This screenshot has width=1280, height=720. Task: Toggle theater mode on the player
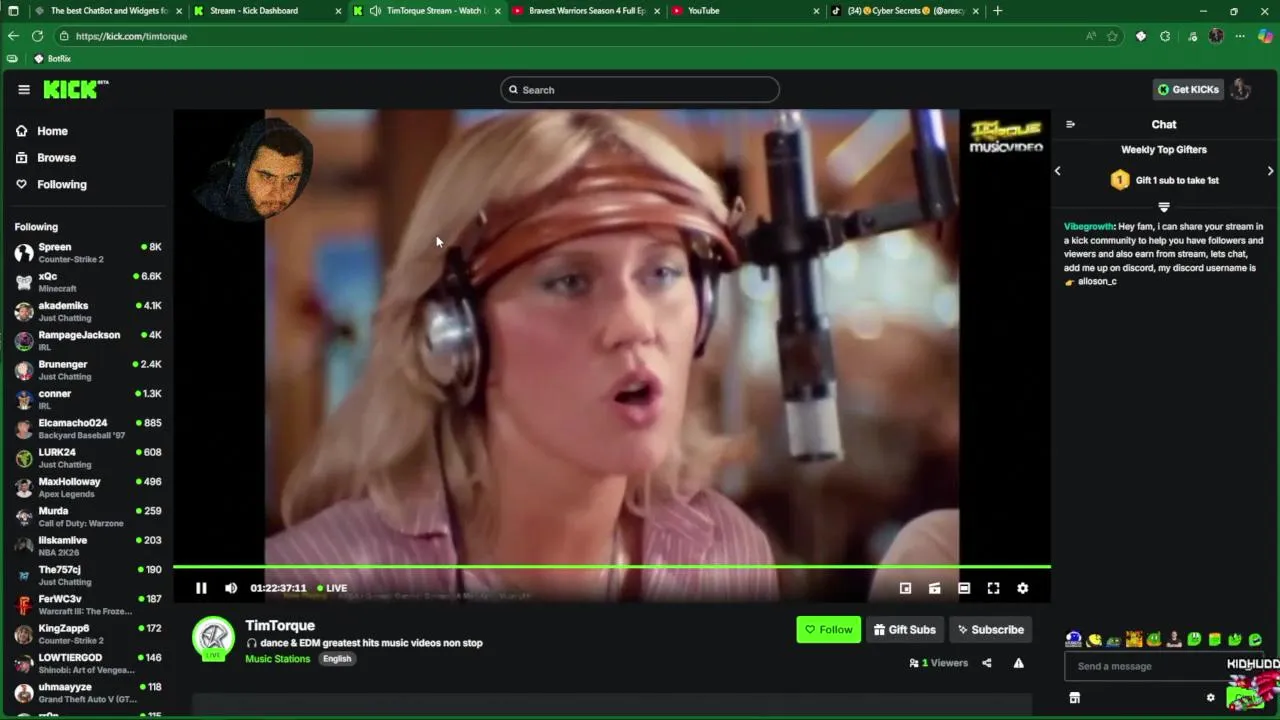pos(964,588)
